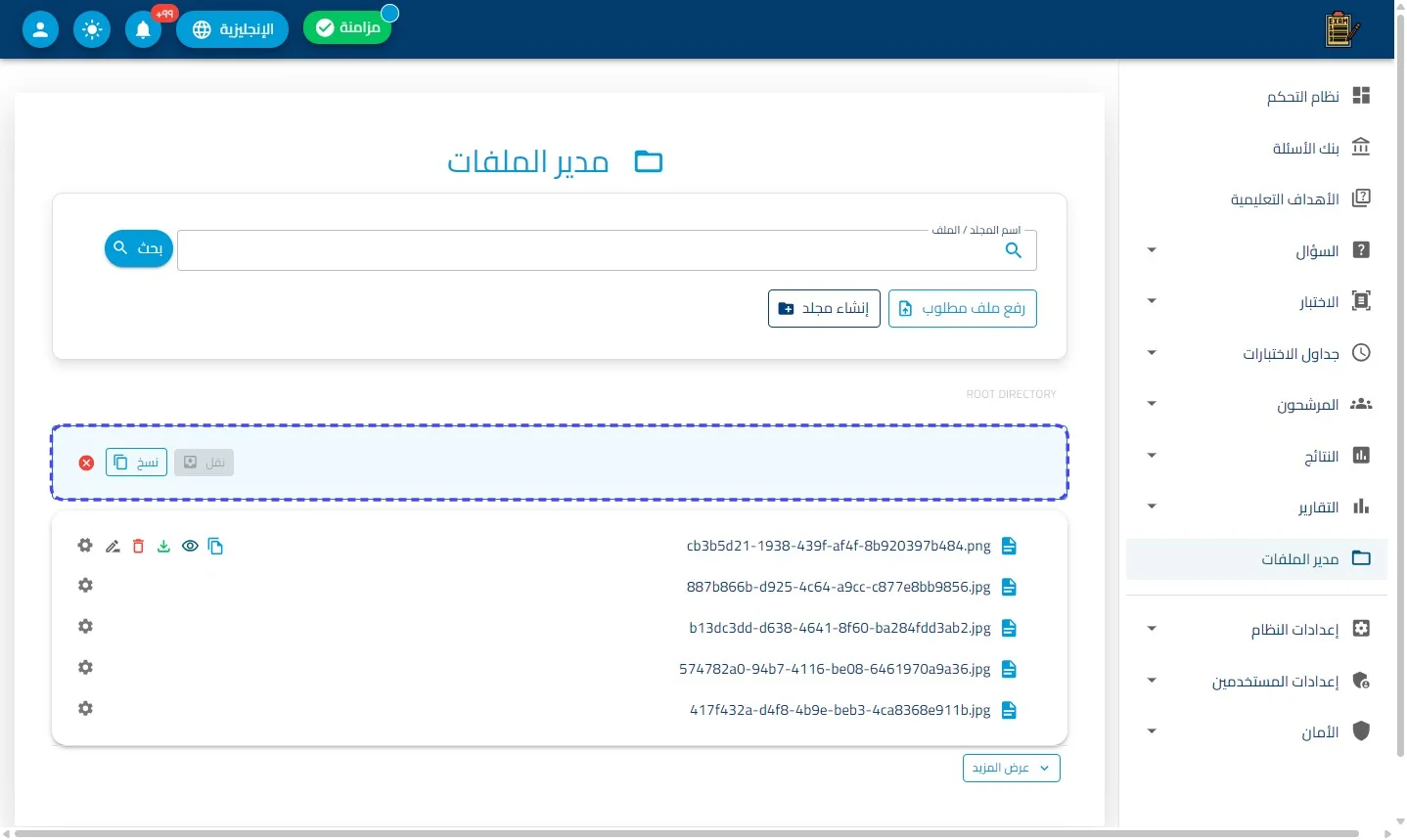Open settings gear for 574782a0 file
Screen dimensions: 1407x840
(85, 667)
